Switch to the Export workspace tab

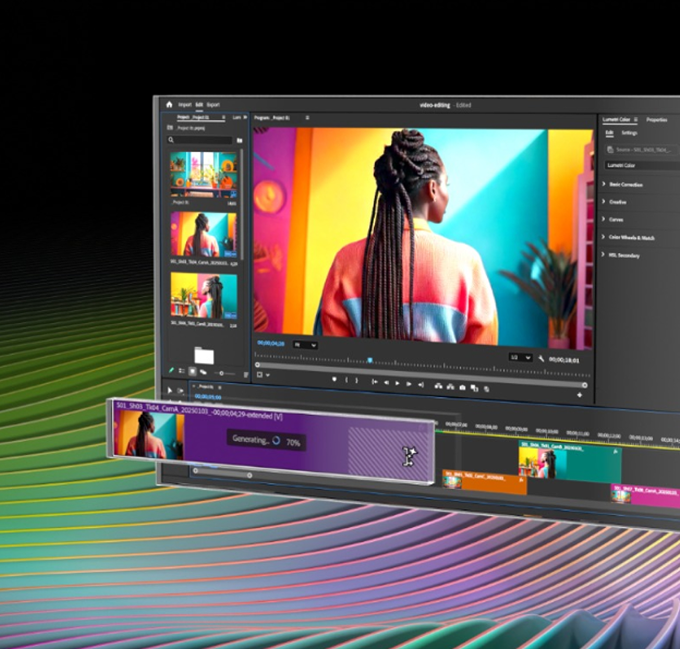point(213,105)
